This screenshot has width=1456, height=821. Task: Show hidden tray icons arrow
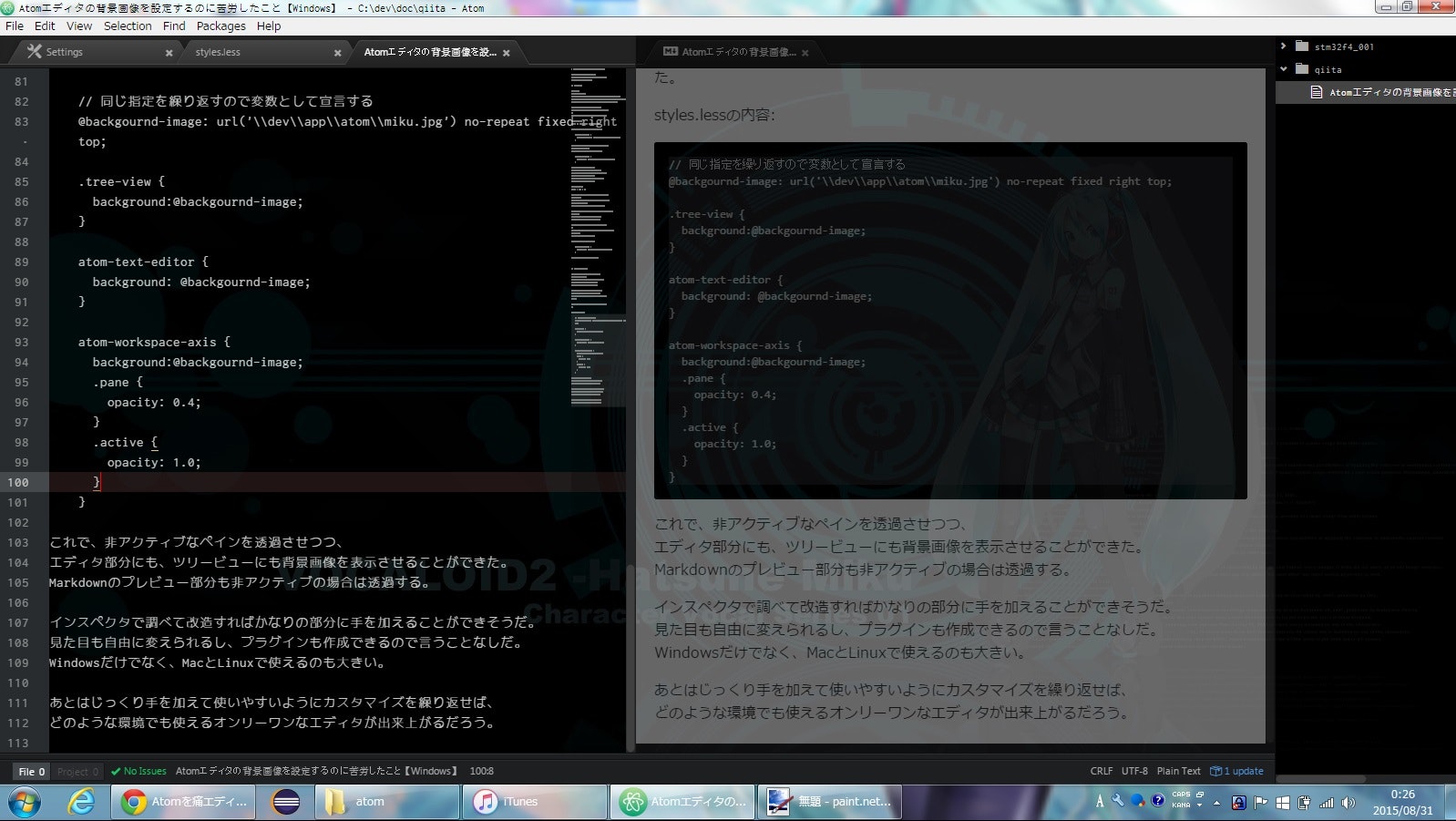click(1216, 804)
